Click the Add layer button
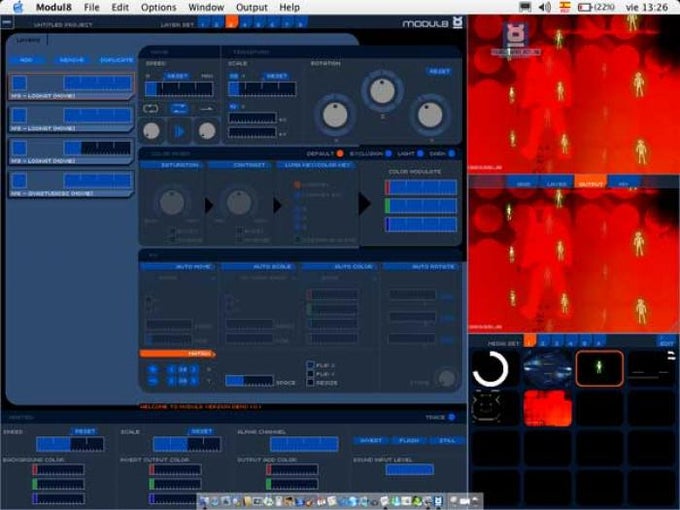Viewport: 680px width, 510px height. tap(26, 60)
